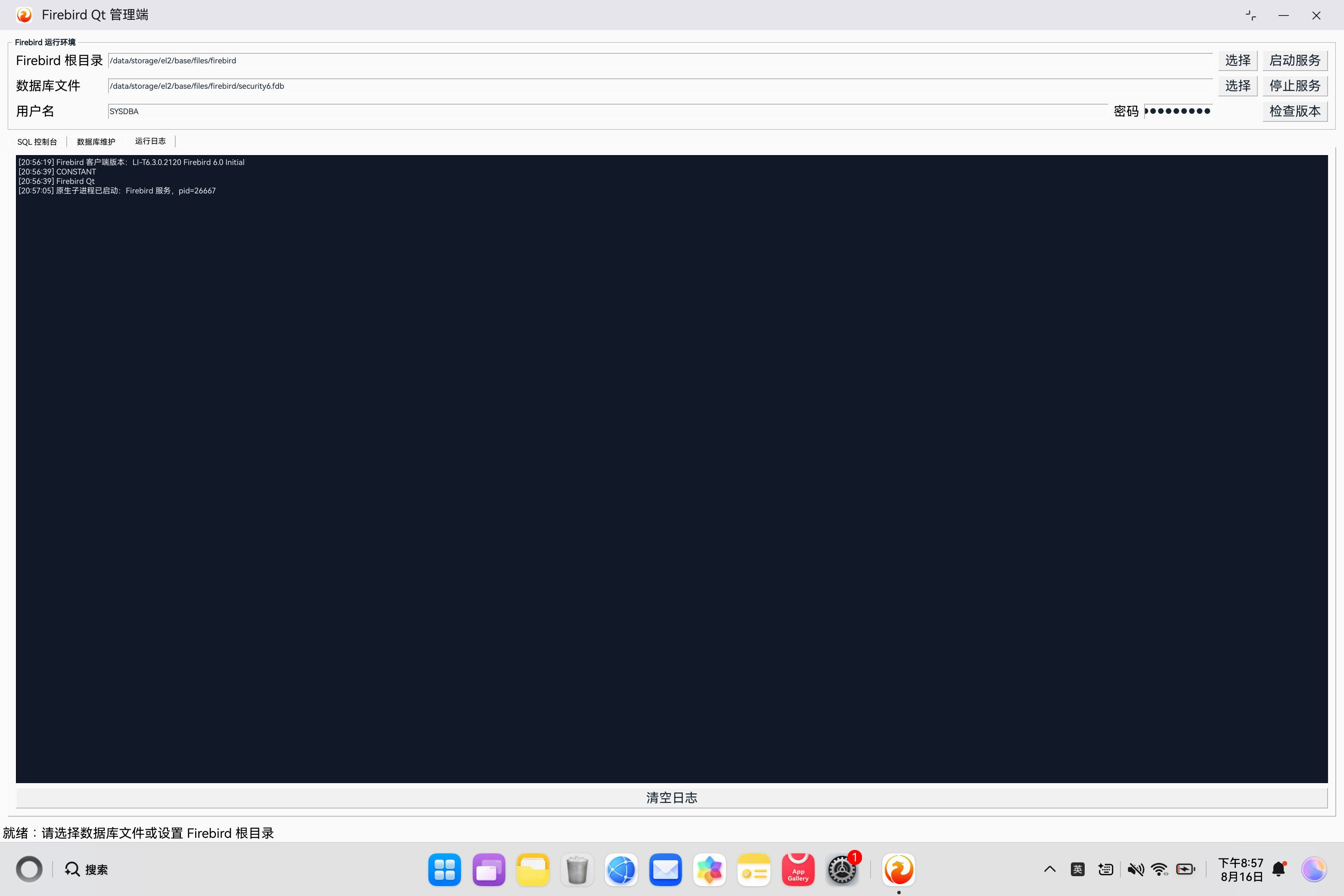The image size is (1344, 896).
Task: Open the colorful Gallery photos app in dock
Action: tap(709, 870)
